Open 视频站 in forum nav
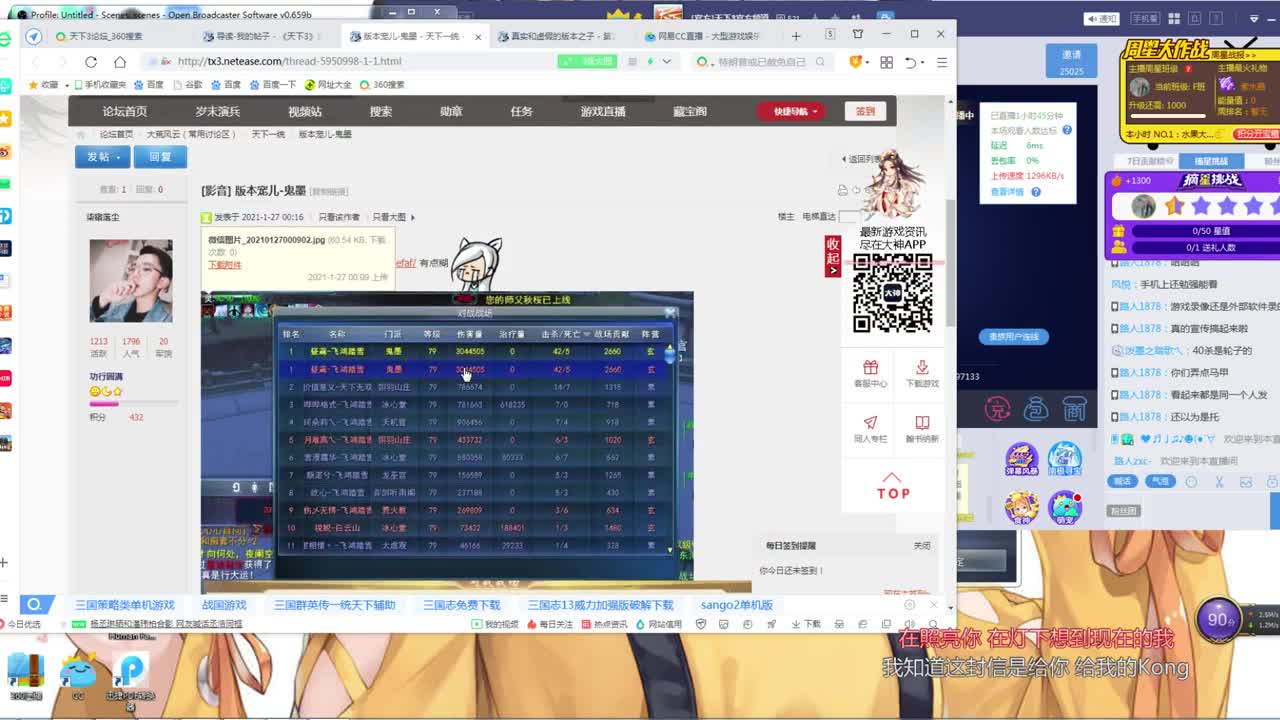 coord(305,111)
